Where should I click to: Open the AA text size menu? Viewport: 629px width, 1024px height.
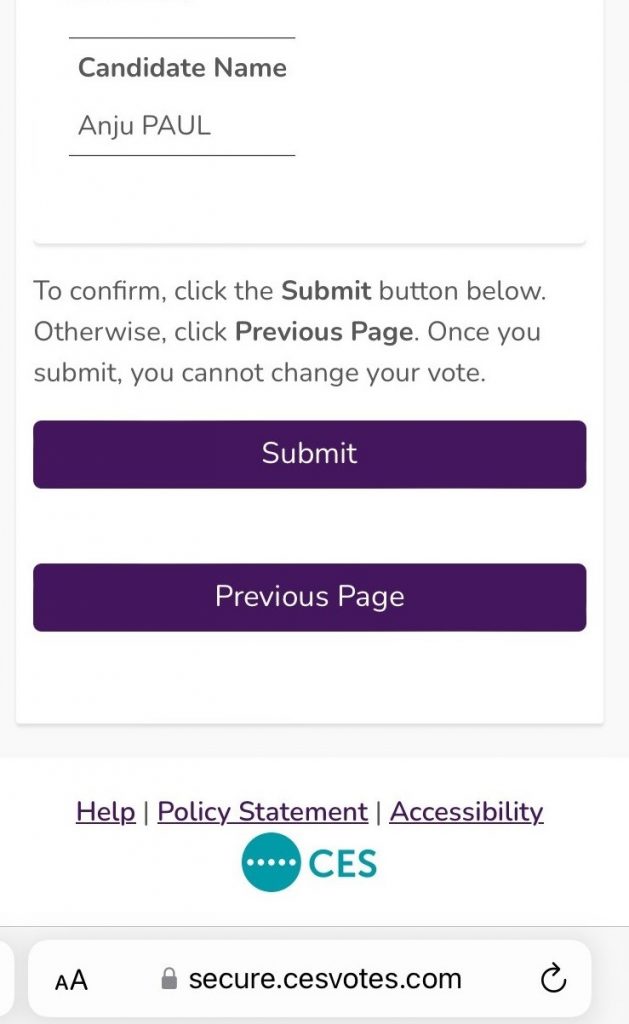point(71,980)
